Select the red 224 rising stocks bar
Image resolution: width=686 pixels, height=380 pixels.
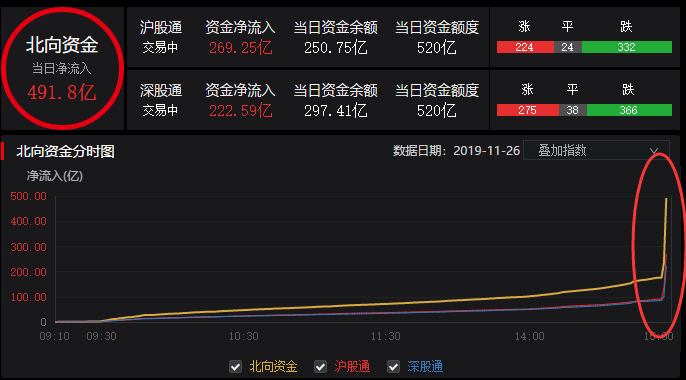[x=525, y=47]
